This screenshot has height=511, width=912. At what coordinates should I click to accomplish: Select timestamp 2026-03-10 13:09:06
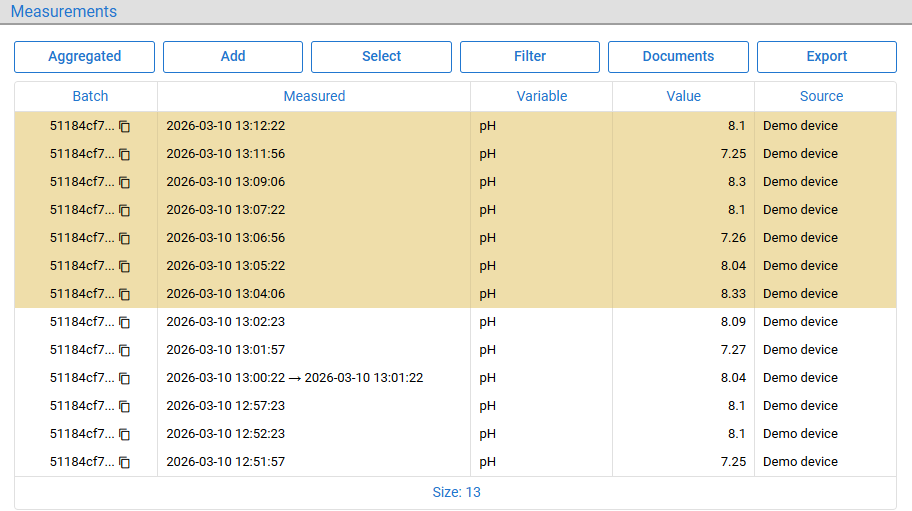coord(226,181)
